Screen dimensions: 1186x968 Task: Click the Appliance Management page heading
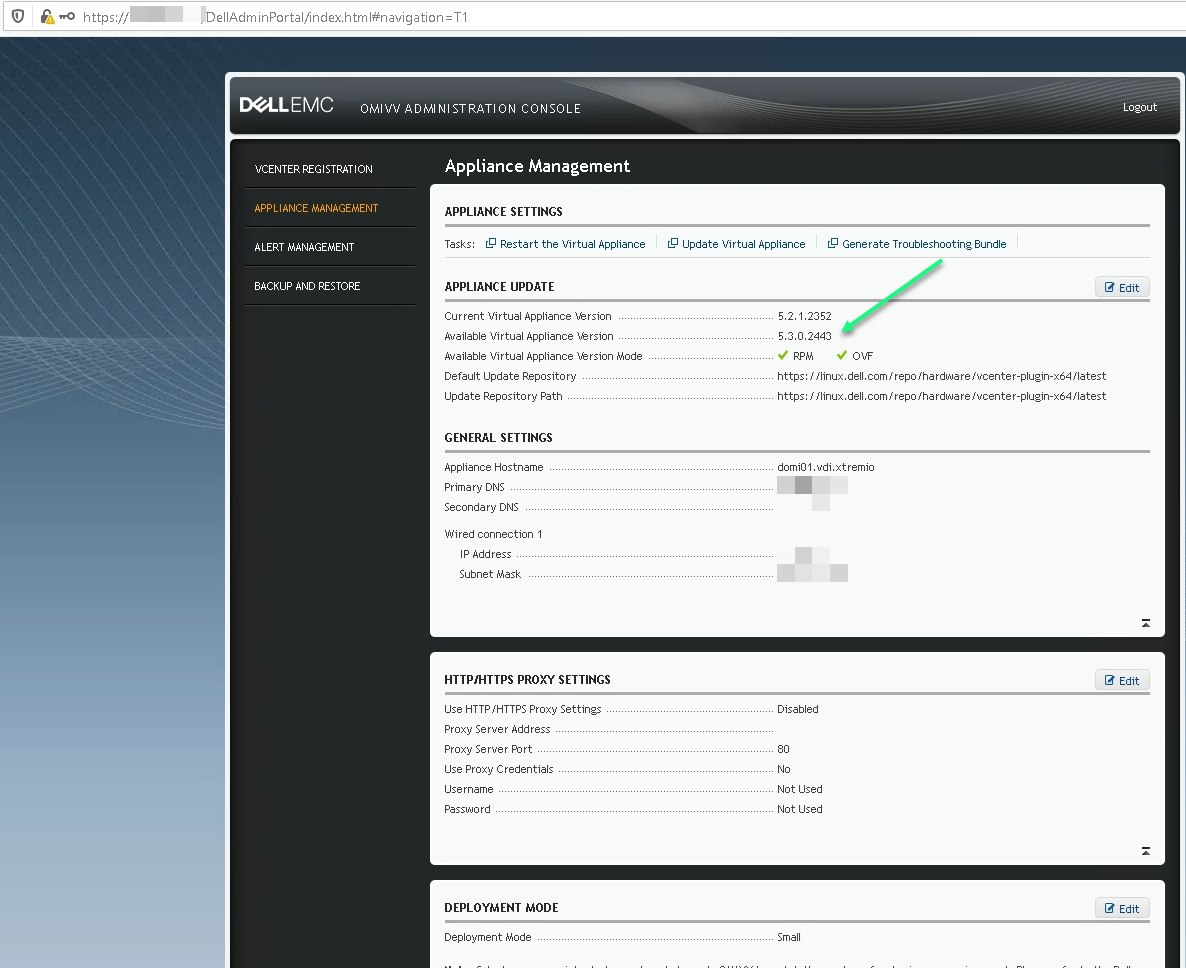point(537,166)
